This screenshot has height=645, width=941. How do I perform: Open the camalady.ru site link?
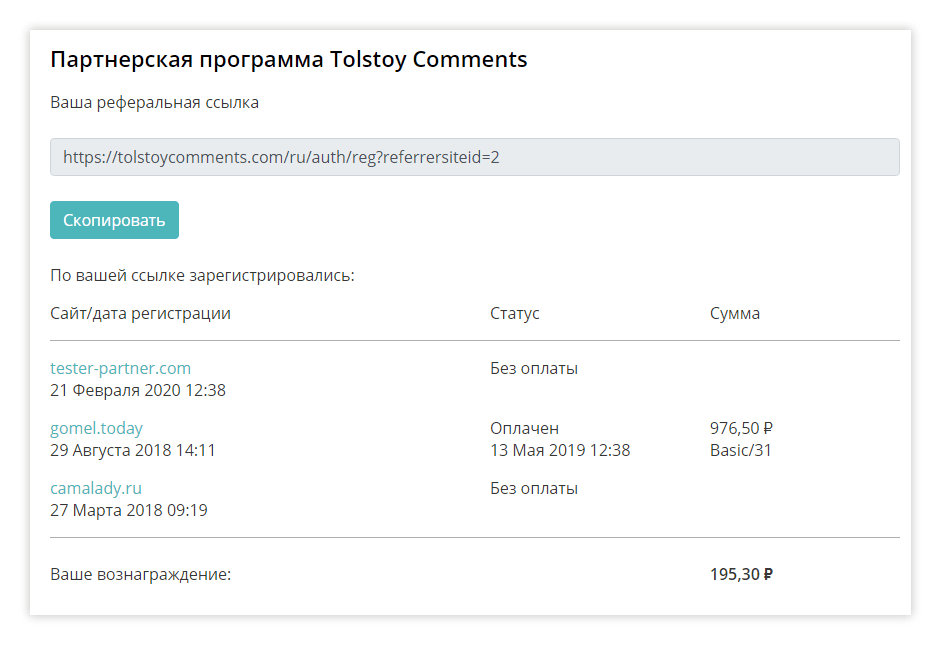[96, 488]
